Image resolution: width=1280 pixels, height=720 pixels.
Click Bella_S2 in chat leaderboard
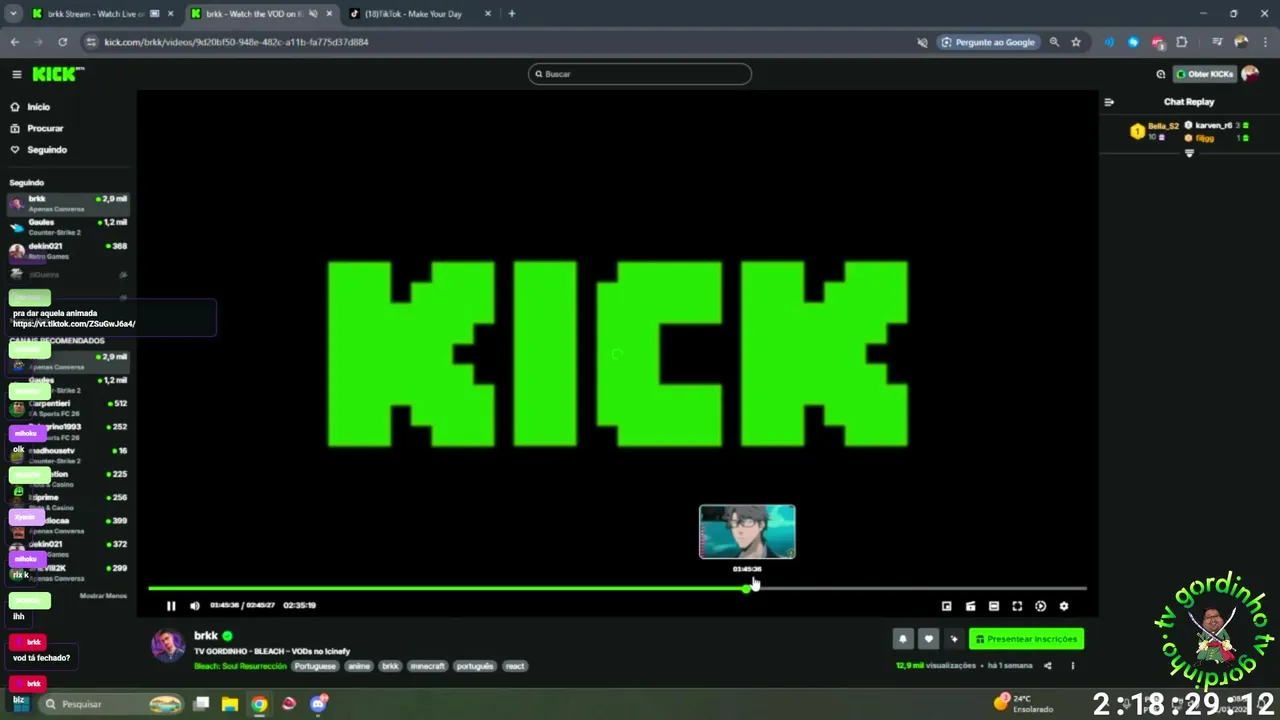coord(1163,126)
